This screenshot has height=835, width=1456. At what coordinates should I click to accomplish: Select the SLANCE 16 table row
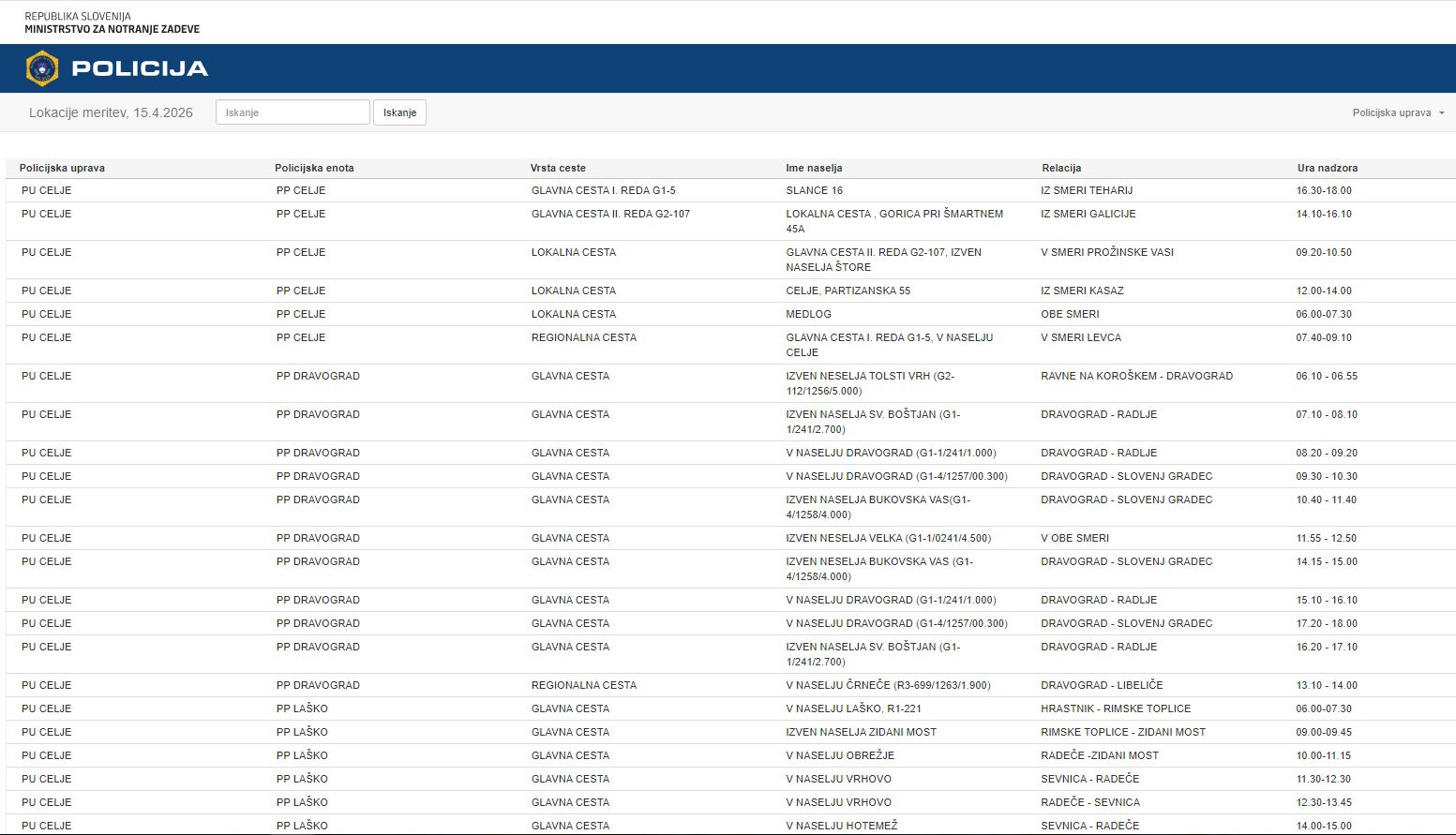pyautogui.click(x=814, y=190)
